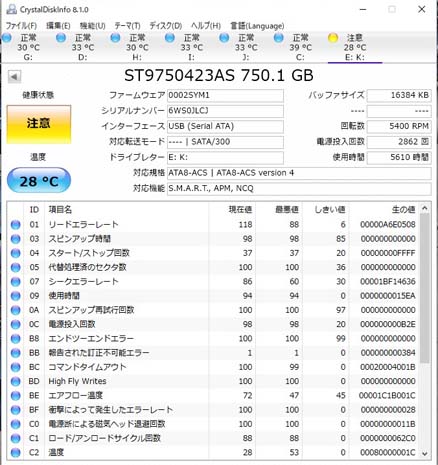Screen dimensions: 438x465
Task: Click status orb for attribute BF
Action: (x=15, y=410)
